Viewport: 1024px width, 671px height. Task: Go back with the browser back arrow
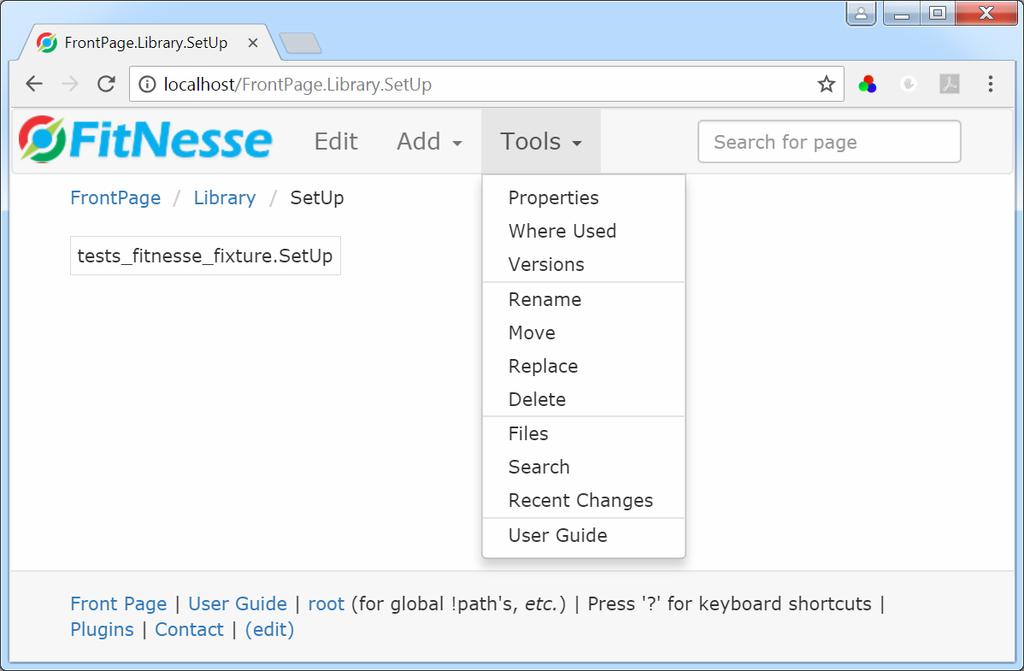click(34, 84)
